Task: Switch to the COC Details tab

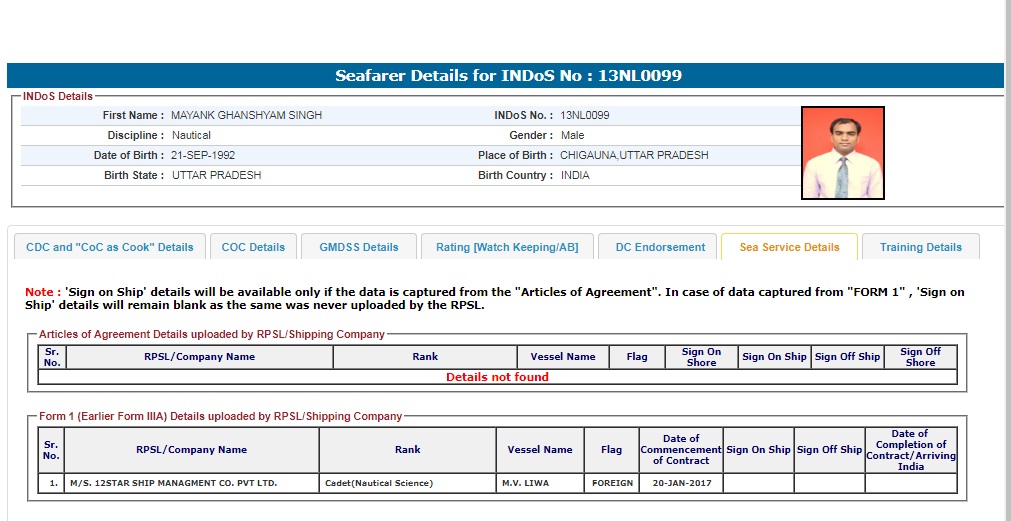Action: 253,247
